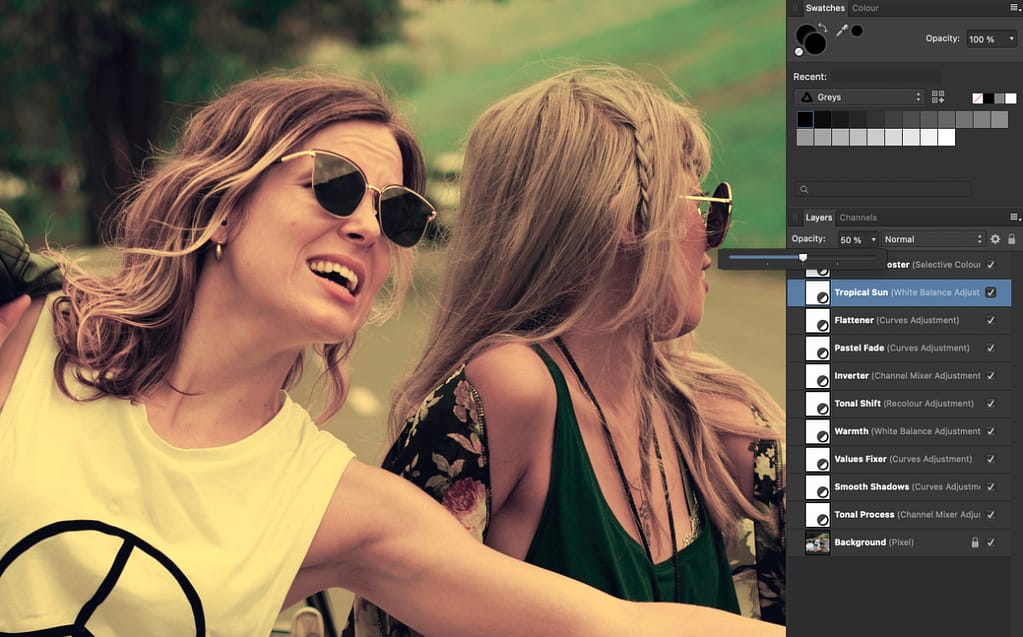Toggle visibility of the Flattener layer
The height and width of the screenshot is (637, 1023).
tap(991, 320)
